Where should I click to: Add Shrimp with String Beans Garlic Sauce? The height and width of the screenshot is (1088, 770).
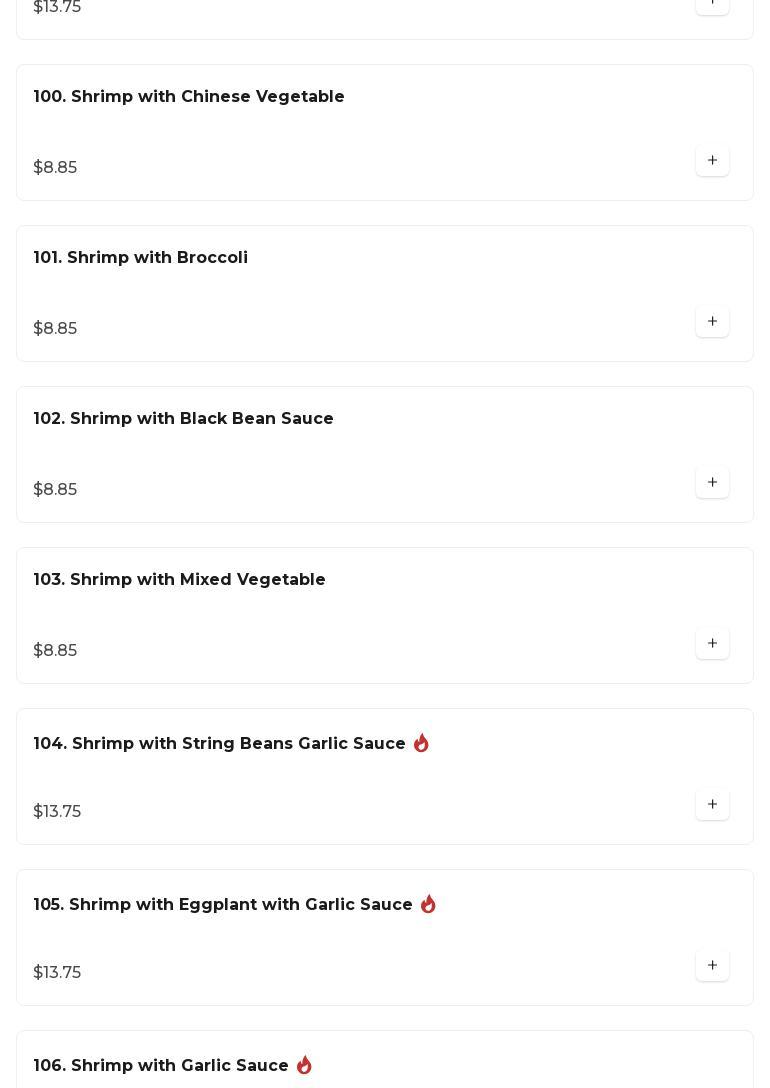(712, 805)
